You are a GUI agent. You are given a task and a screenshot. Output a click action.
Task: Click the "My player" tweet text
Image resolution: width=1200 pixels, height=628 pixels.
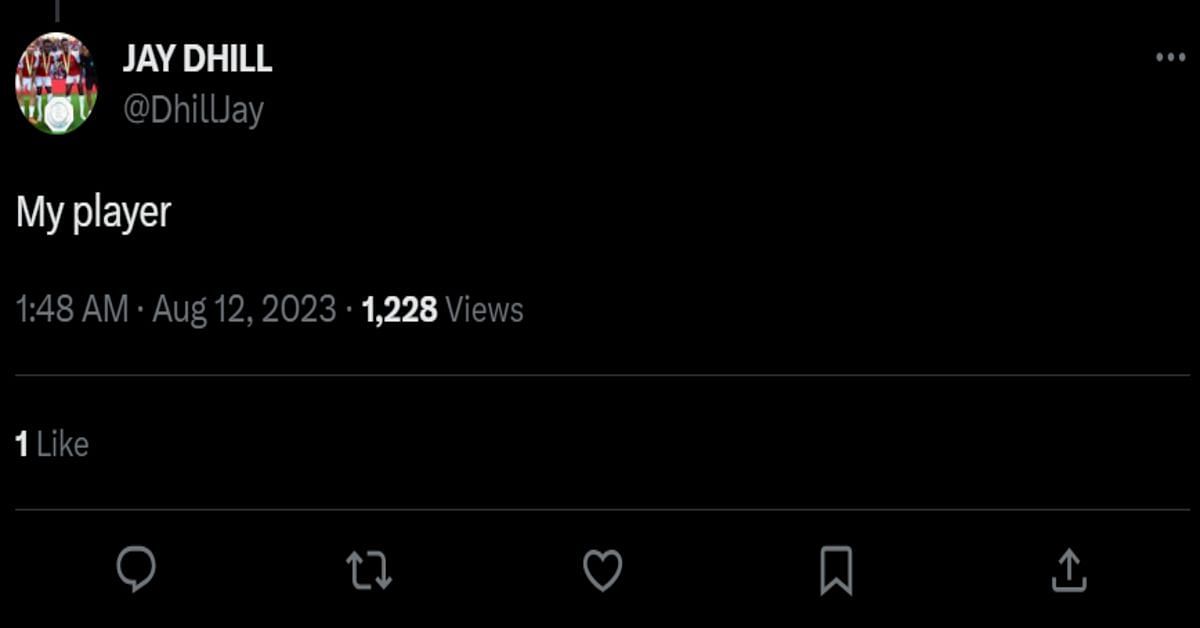[x=94, y=213]
